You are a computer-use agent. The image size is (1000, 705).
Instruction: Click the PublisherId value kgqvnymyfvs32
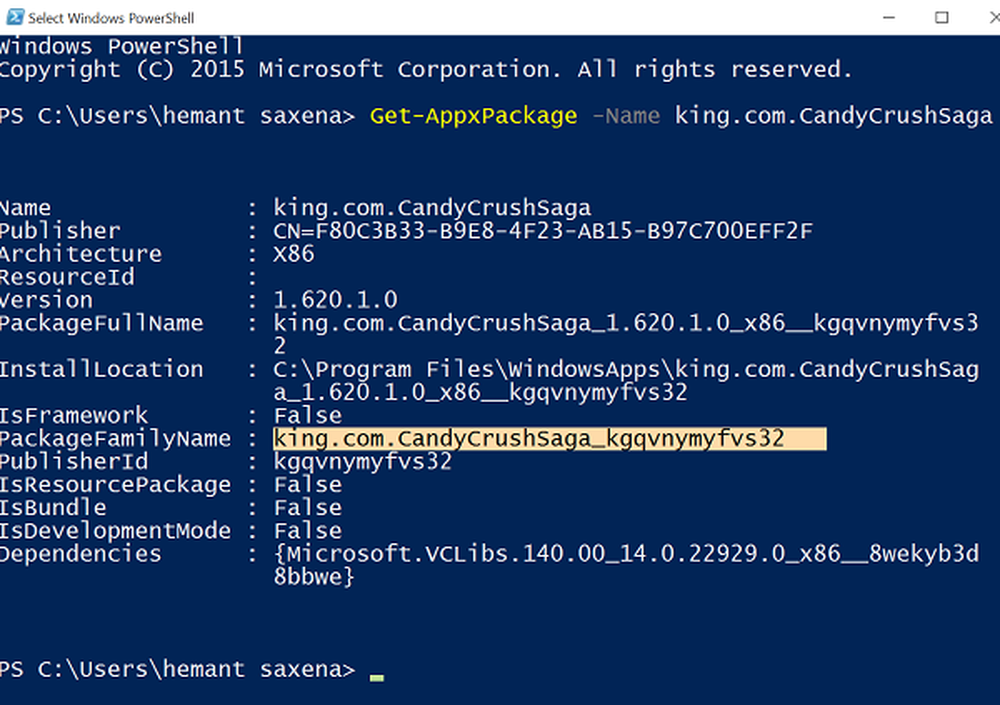click(363, 462)
